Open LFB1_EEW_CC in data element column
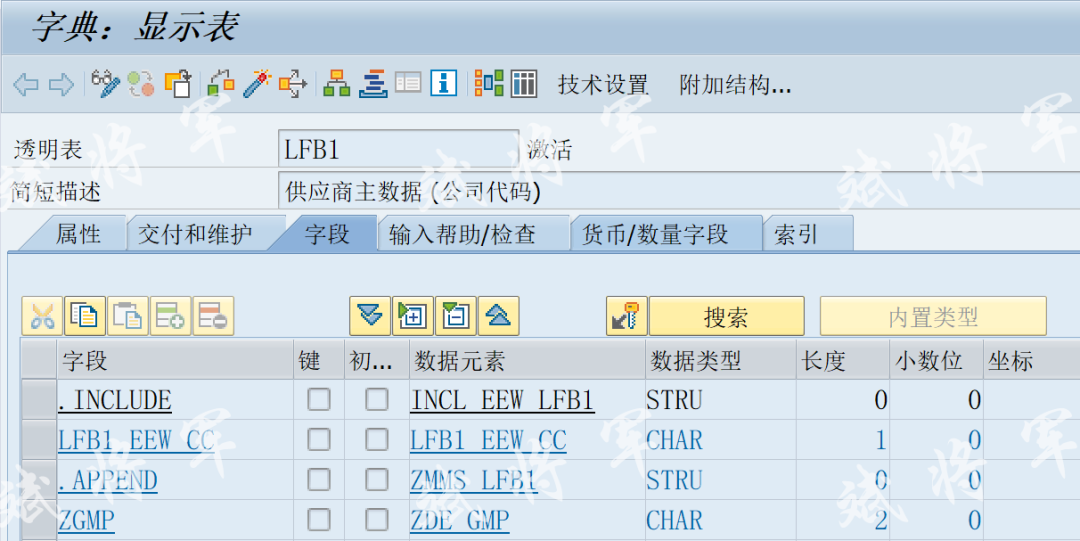This screenshot has width=1080, height=541. coord(488,440)
